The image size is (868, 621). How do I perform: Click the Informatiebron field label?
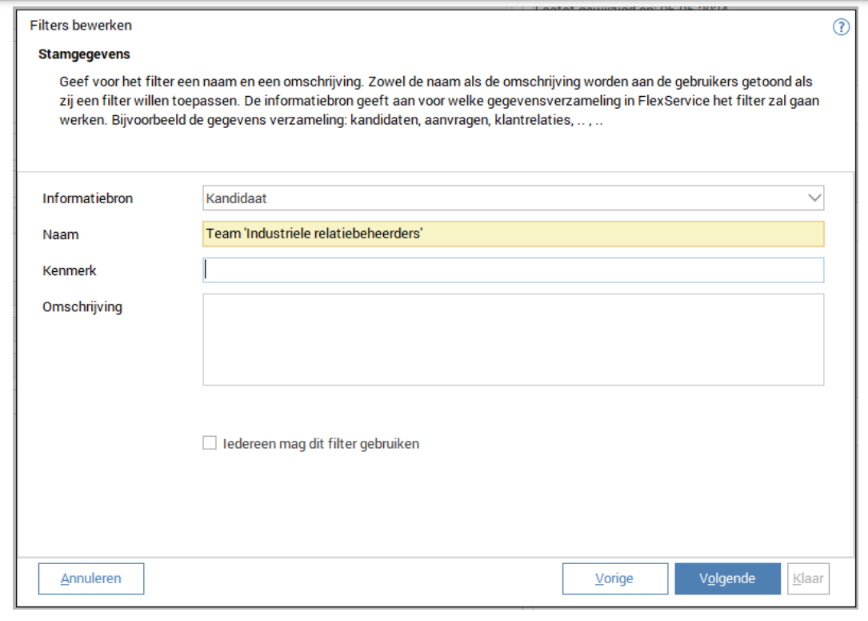coord(88,199)
